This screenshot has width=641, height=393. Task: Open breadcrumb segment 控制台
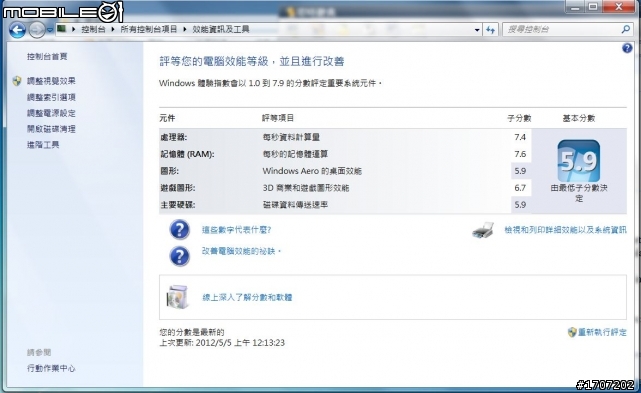(93, 29)
